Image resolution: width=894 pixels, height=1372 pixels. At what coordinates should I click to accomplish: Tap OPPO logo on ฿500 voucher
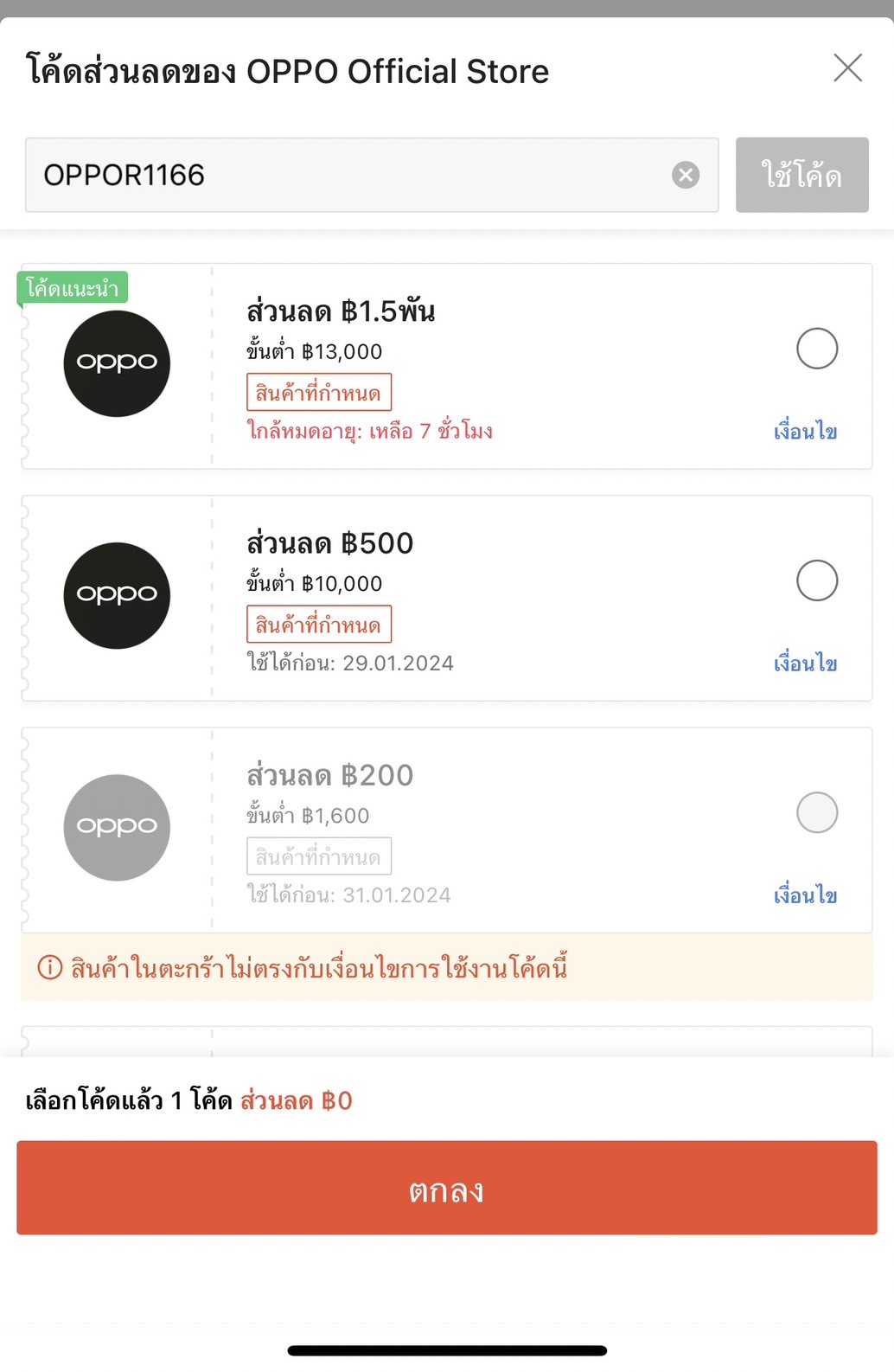117,595
